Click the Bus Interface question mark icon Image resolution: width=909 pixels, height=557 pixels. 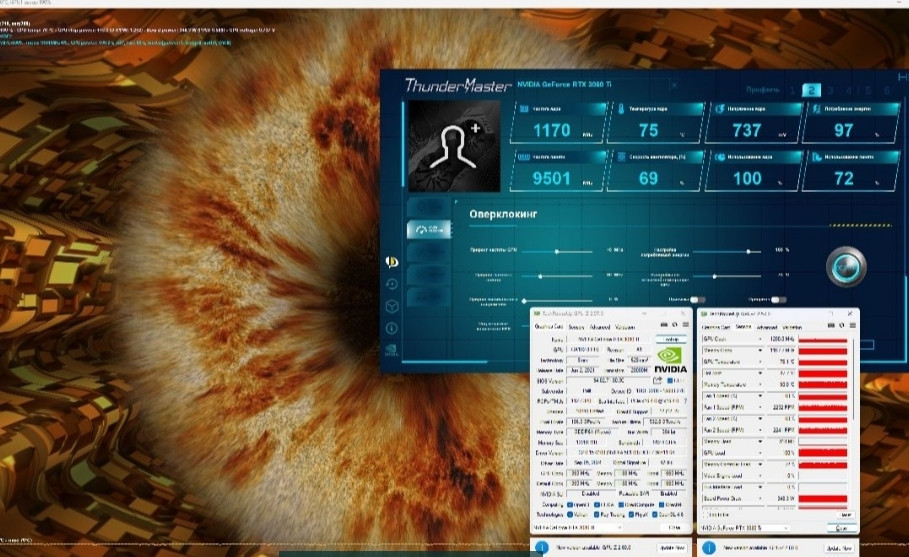pyautogui.click(x=685, y=401)
